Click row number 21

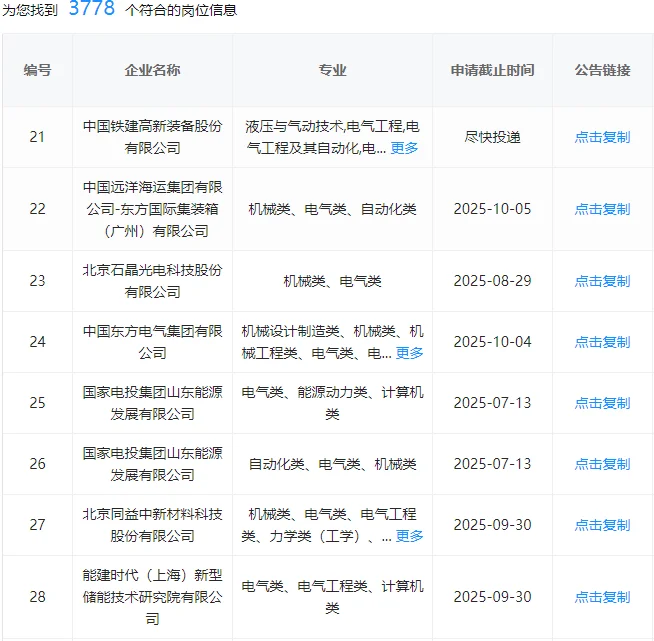(38, 137)
